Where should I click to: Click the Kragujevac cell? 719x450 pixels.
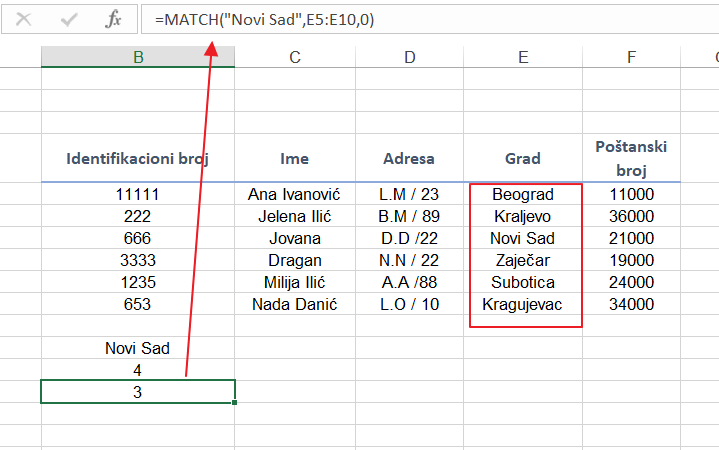pos(523,304)
